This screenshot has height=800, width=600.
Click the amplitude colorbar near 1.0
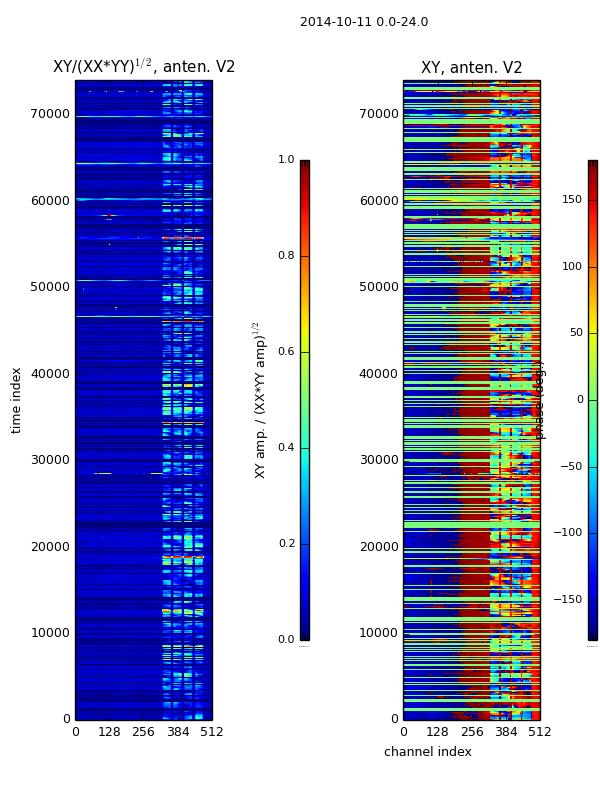(305, 163)
